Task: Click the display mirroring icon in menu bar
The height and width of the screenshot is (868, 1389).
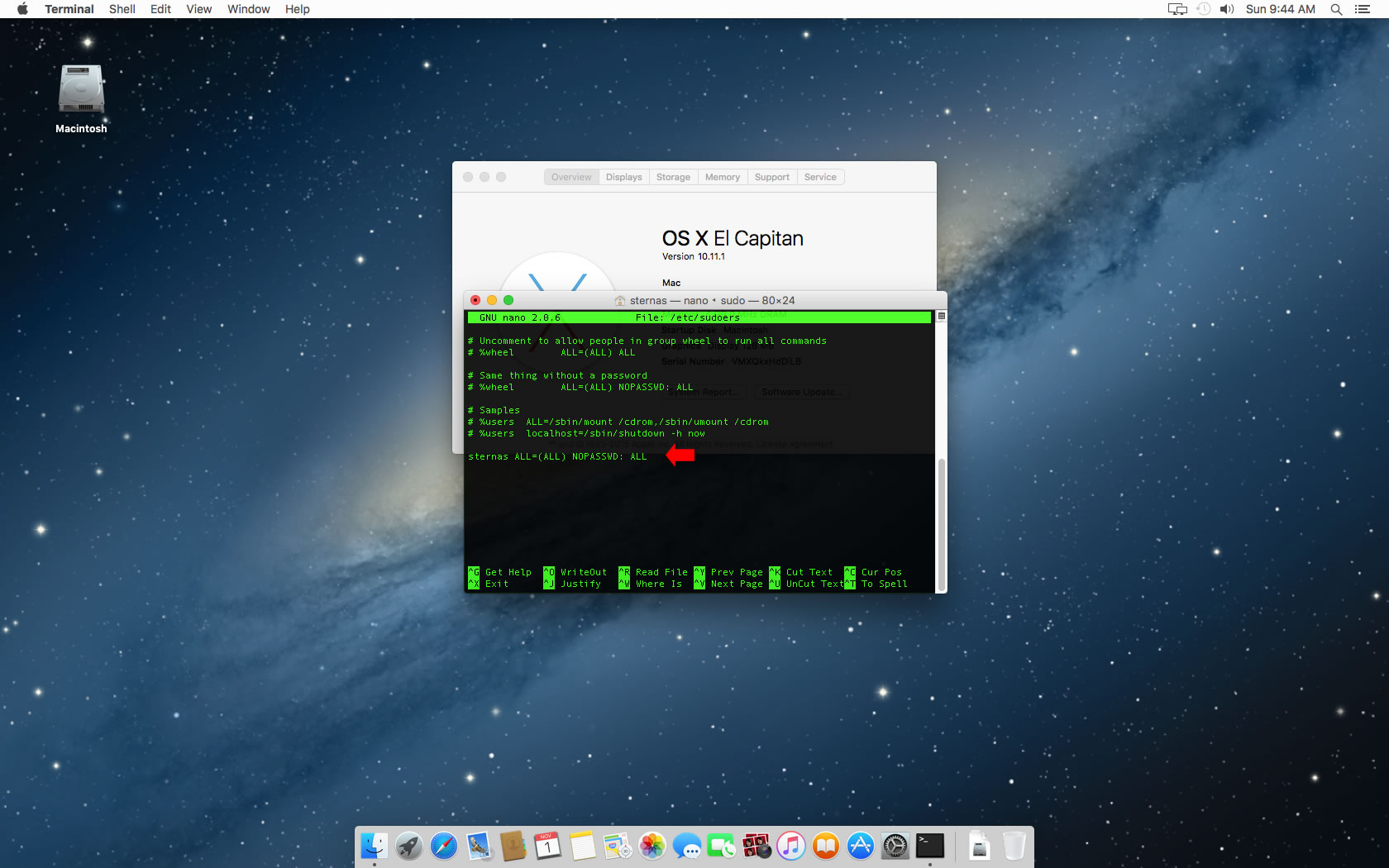Action: pyautogui.click(x=1177, y=9)
